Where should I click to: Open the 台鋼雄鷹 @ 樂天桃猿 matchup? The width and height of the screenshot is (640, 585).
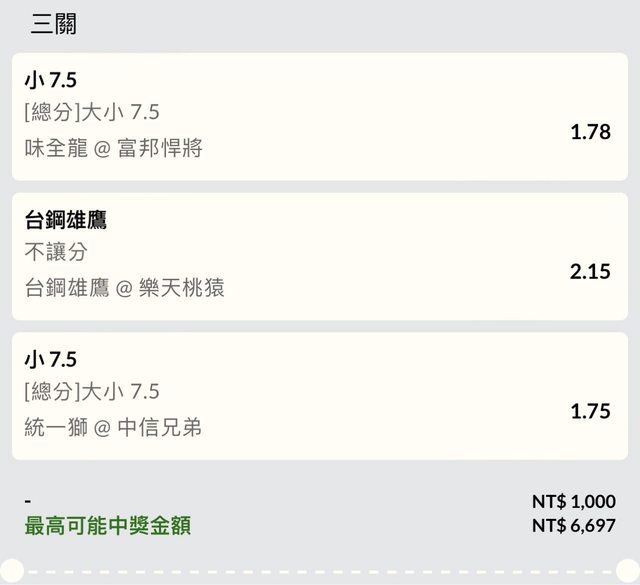click(x=124, y=288)
